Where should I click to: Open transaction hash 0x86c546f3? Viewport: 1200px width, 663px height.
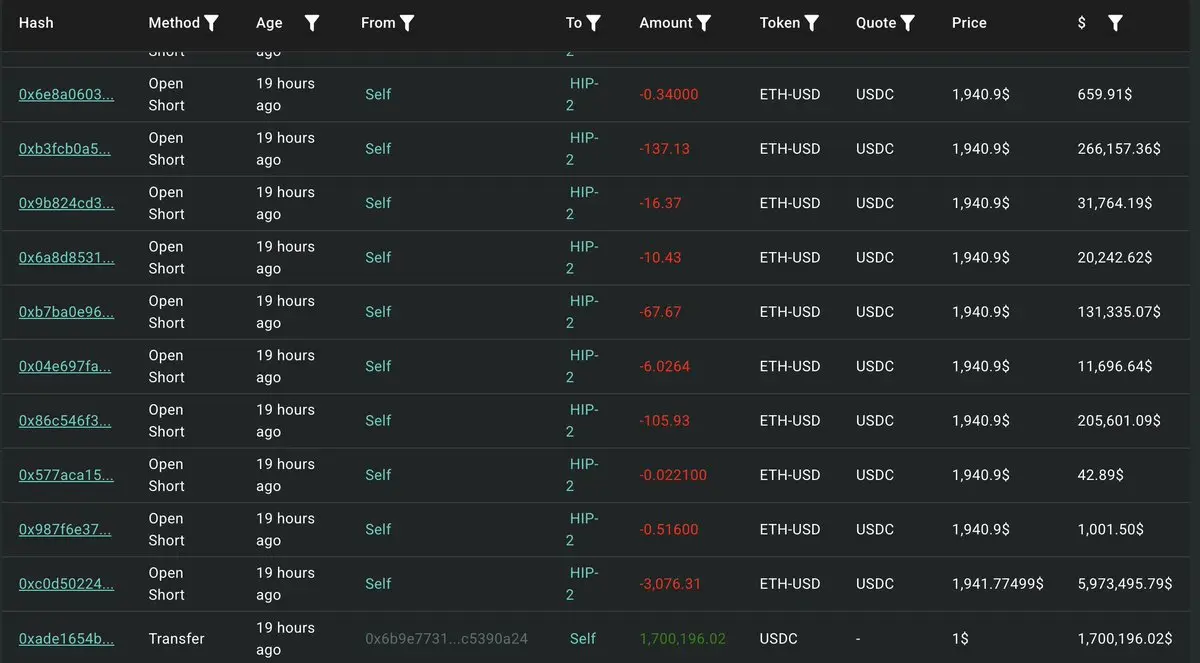65,421
